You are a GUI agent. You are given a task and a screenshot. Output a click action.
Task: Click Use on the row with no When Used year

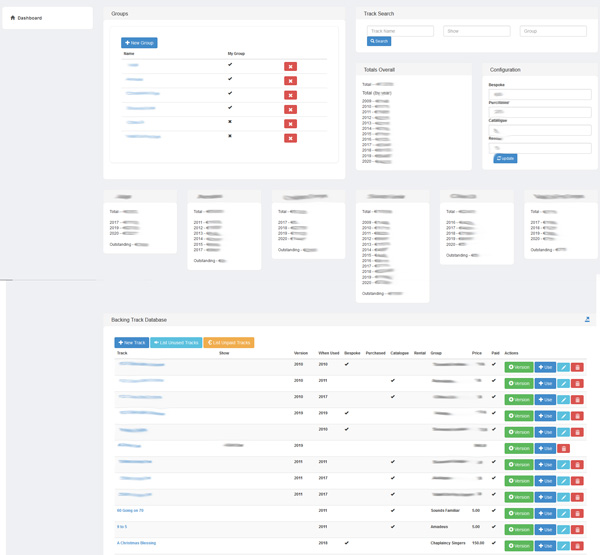pyautogui.click(x=545, y=448)
